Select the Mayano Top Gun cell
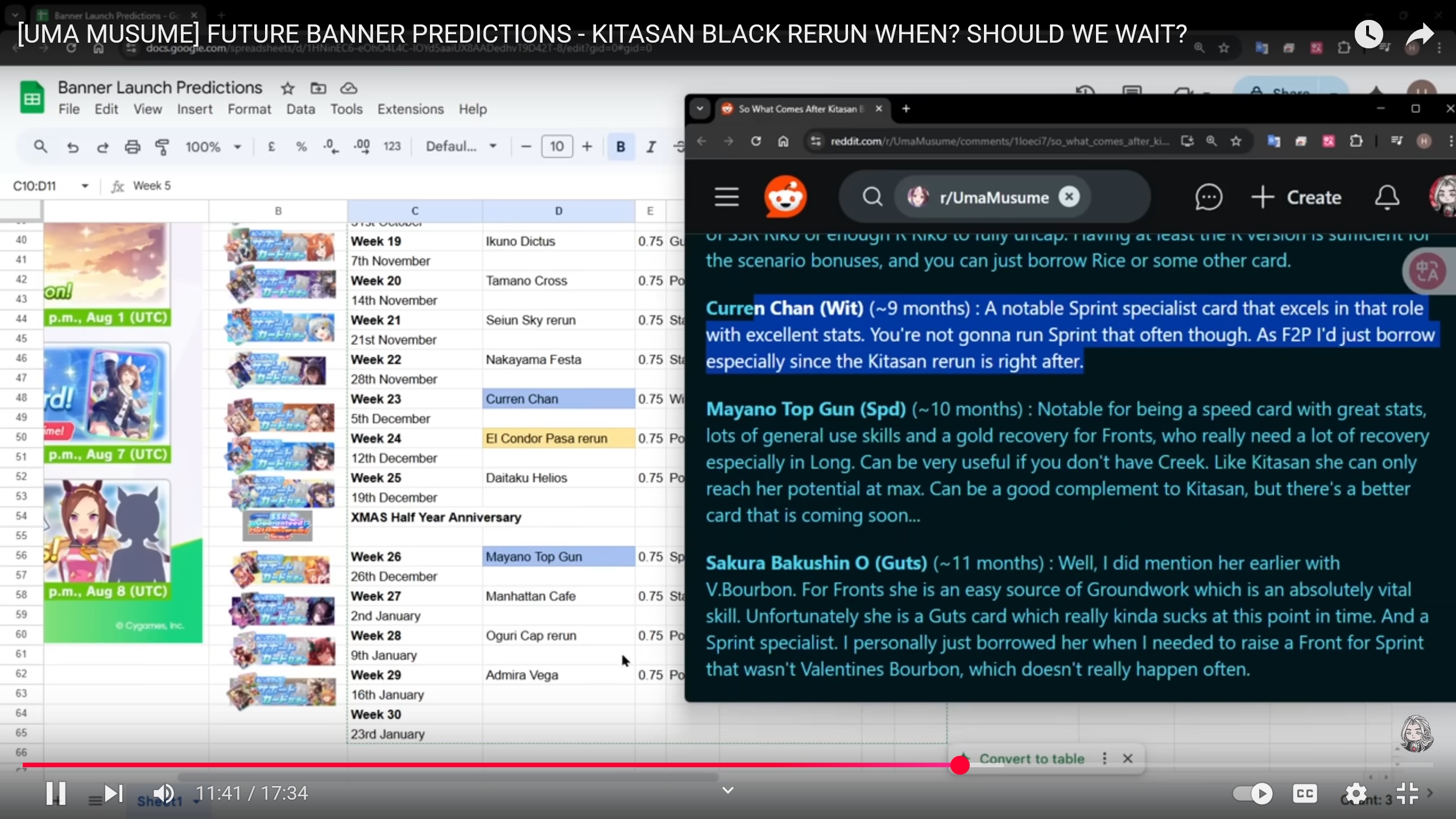This screenshot has height=819, width=1456. tap(559, 556)
